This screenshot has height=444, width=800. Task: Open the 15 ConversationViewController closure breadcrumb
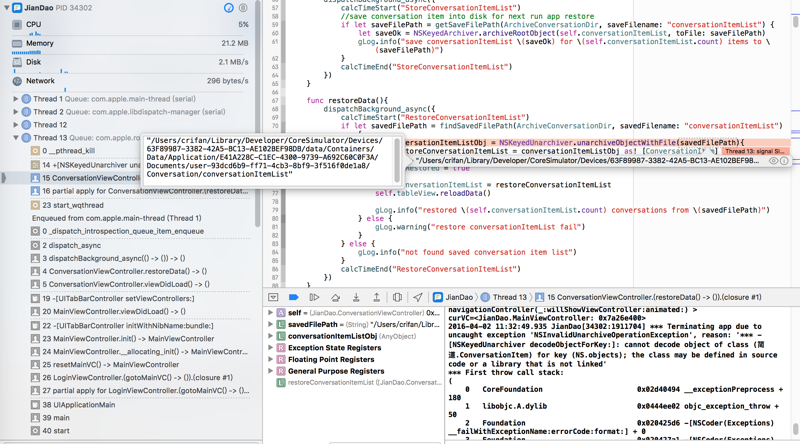(648, 298)
